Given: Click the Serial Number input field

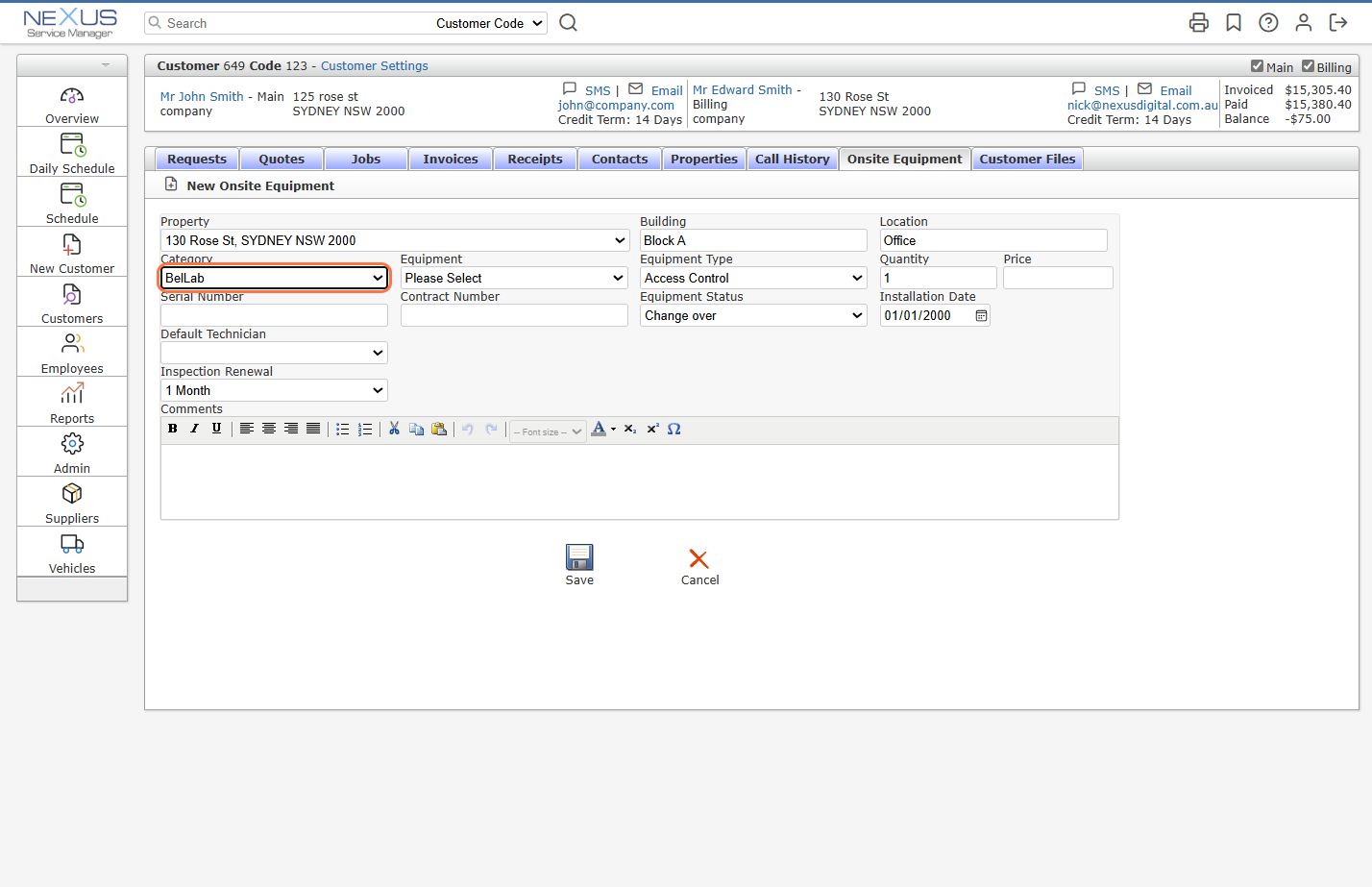Looking at the screenshot, I should click(x=274, y=315).
